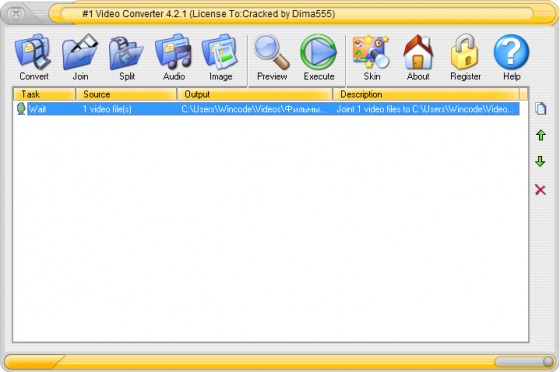
Task: Delete task with the red X icon
Action: pyautogui.click(x=540, y=190)
